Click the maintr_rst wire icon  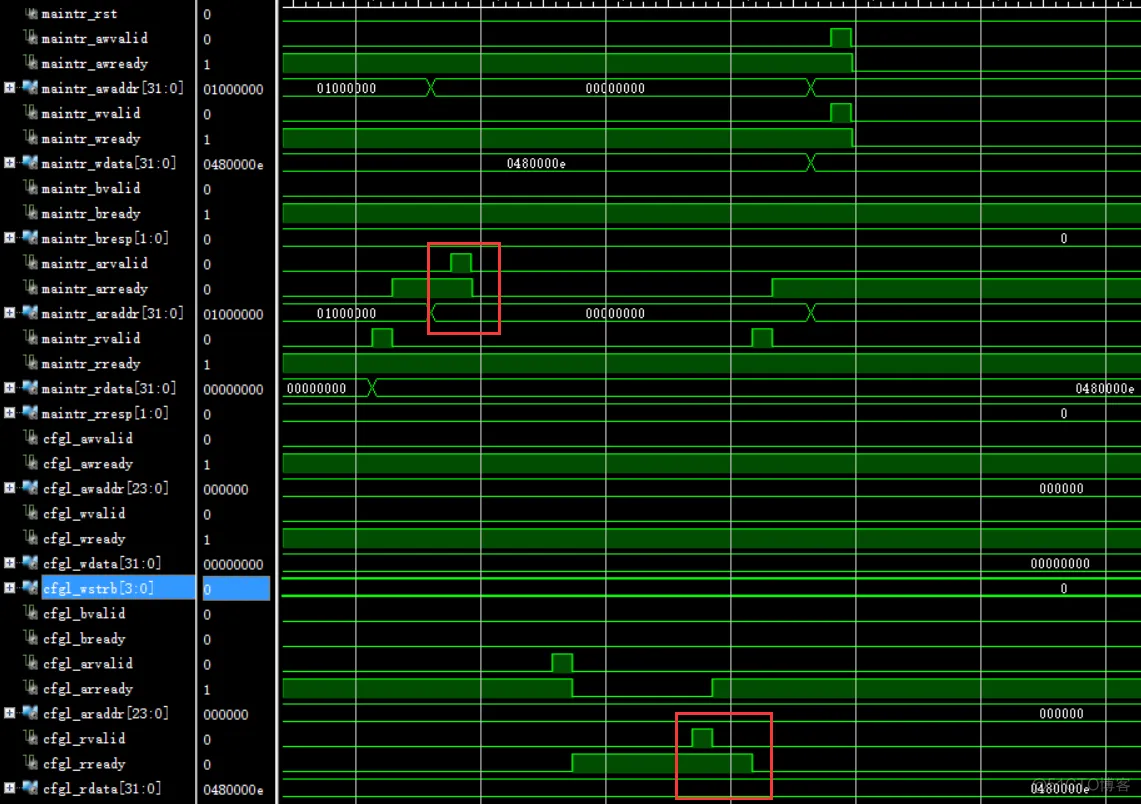click(x=31, y=13)
